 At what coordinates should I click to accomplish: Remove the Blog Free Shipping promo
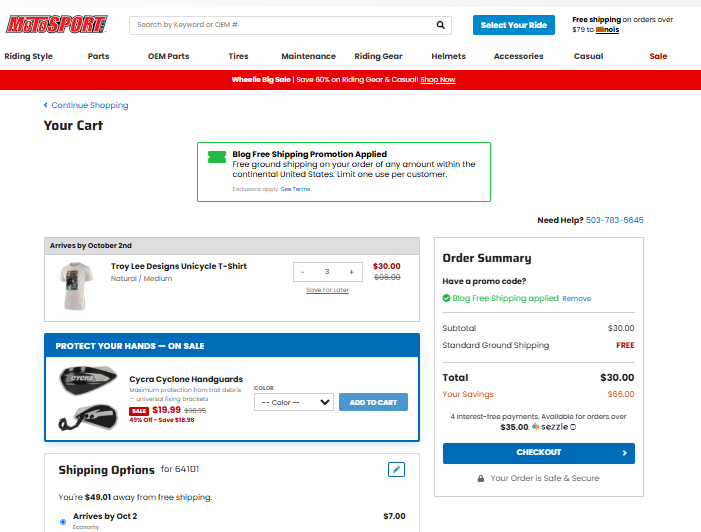577,299
